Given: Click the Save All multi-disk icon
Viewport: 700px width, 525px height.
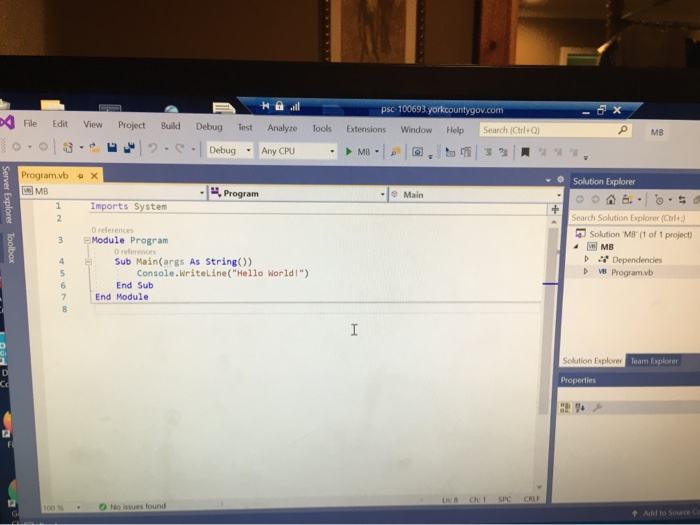Looking at the screenshot, I should (x=129, y=147).
